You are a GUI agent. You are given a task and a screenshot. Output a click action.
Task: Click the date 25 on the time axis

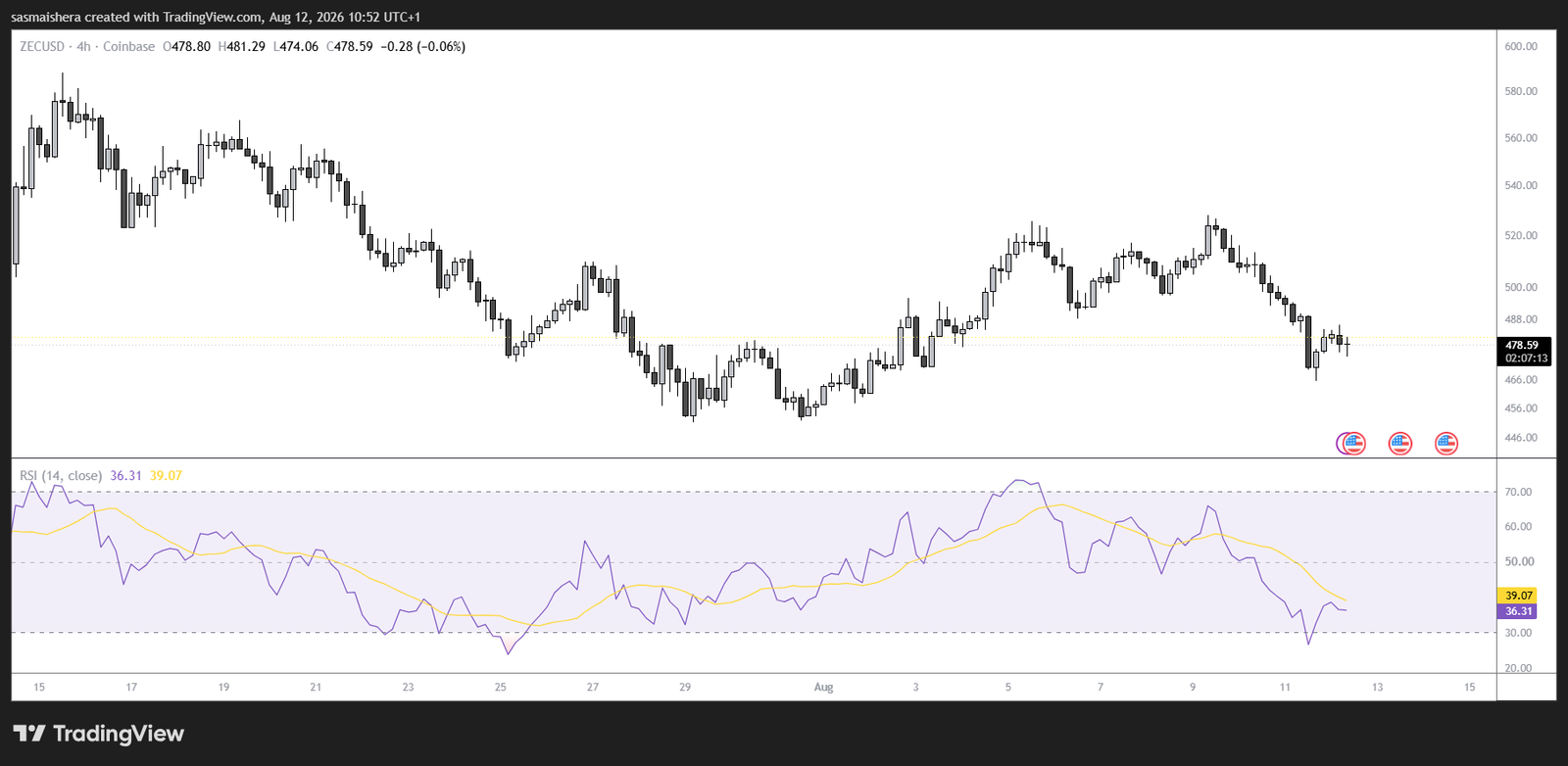tap(501, 687)
